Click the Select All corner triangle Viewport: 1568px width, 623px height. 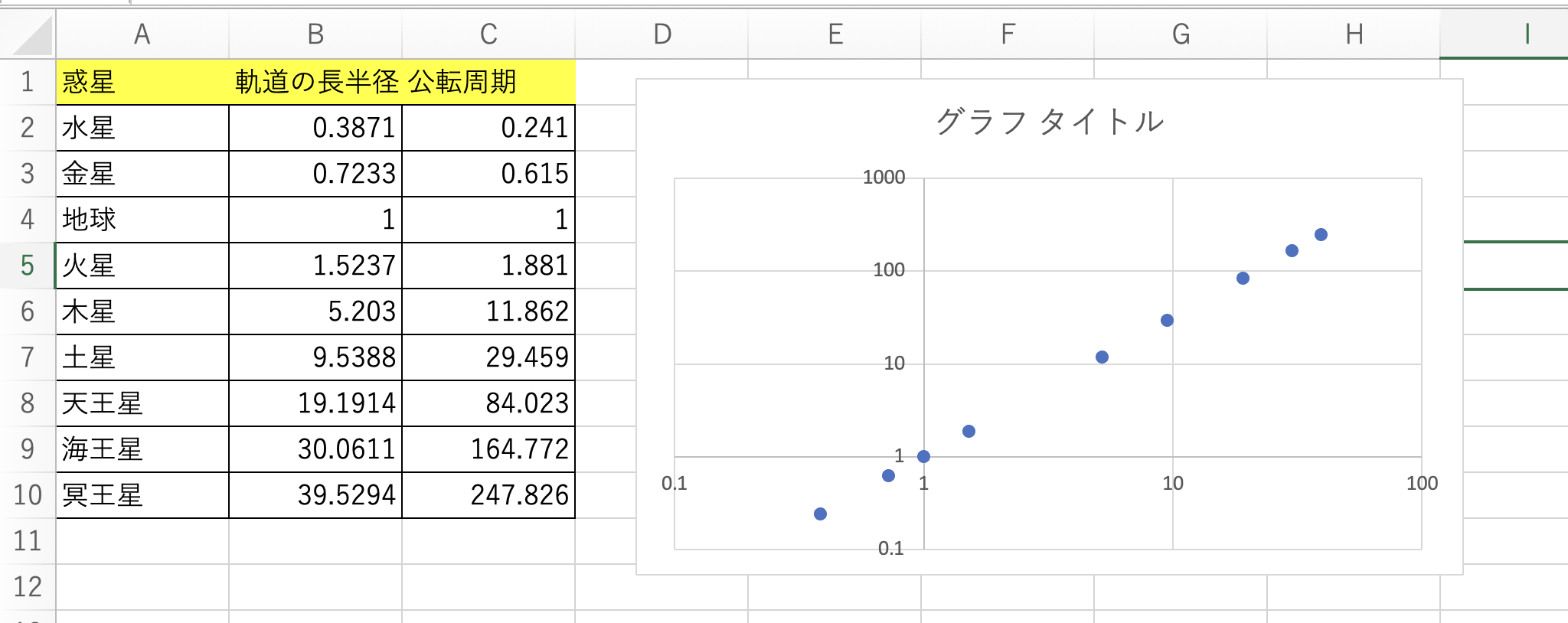(x=31, y=35)
